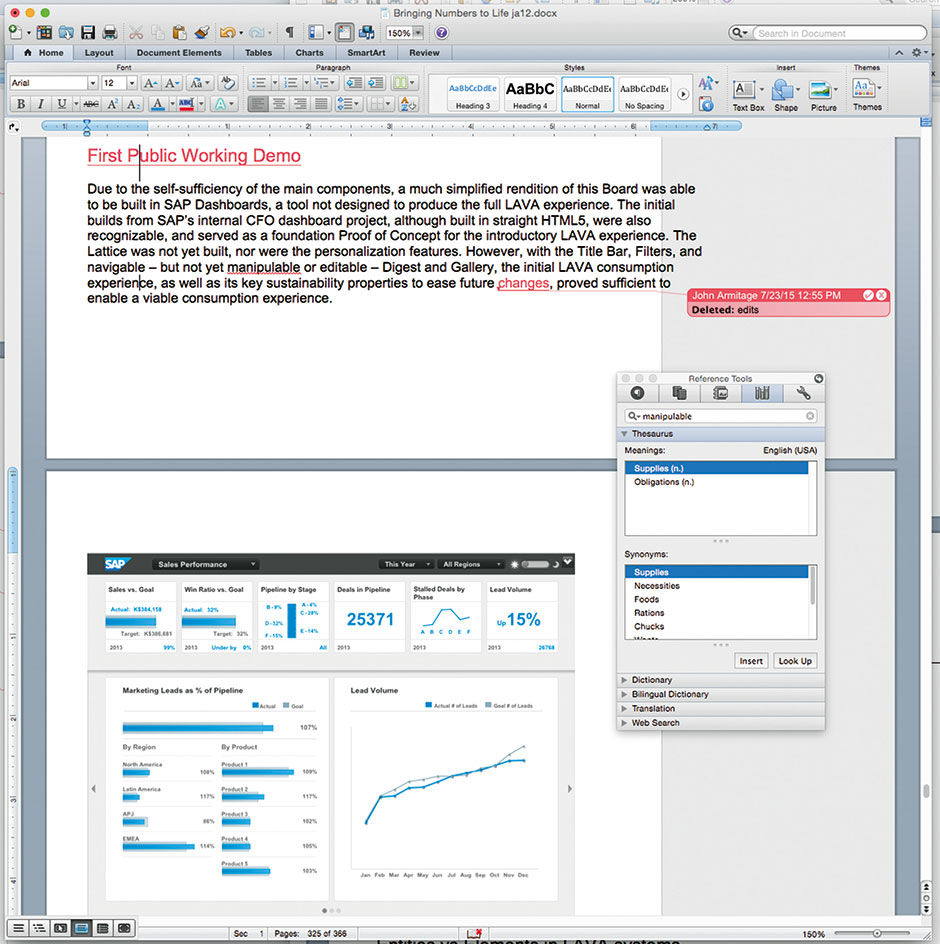Toggle Superscript formatting

click(x=112, y=104)
